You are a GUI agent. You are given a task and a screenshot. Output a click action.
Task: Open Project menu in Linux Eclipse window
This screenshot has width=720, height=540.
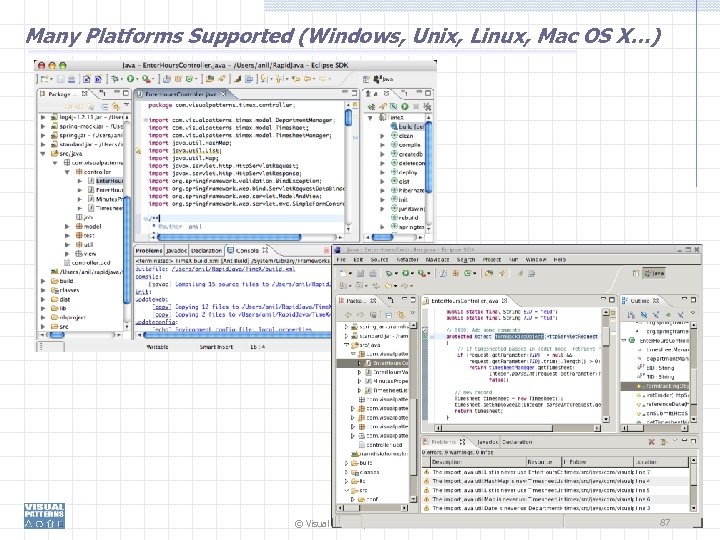click(x=492, y=260)
